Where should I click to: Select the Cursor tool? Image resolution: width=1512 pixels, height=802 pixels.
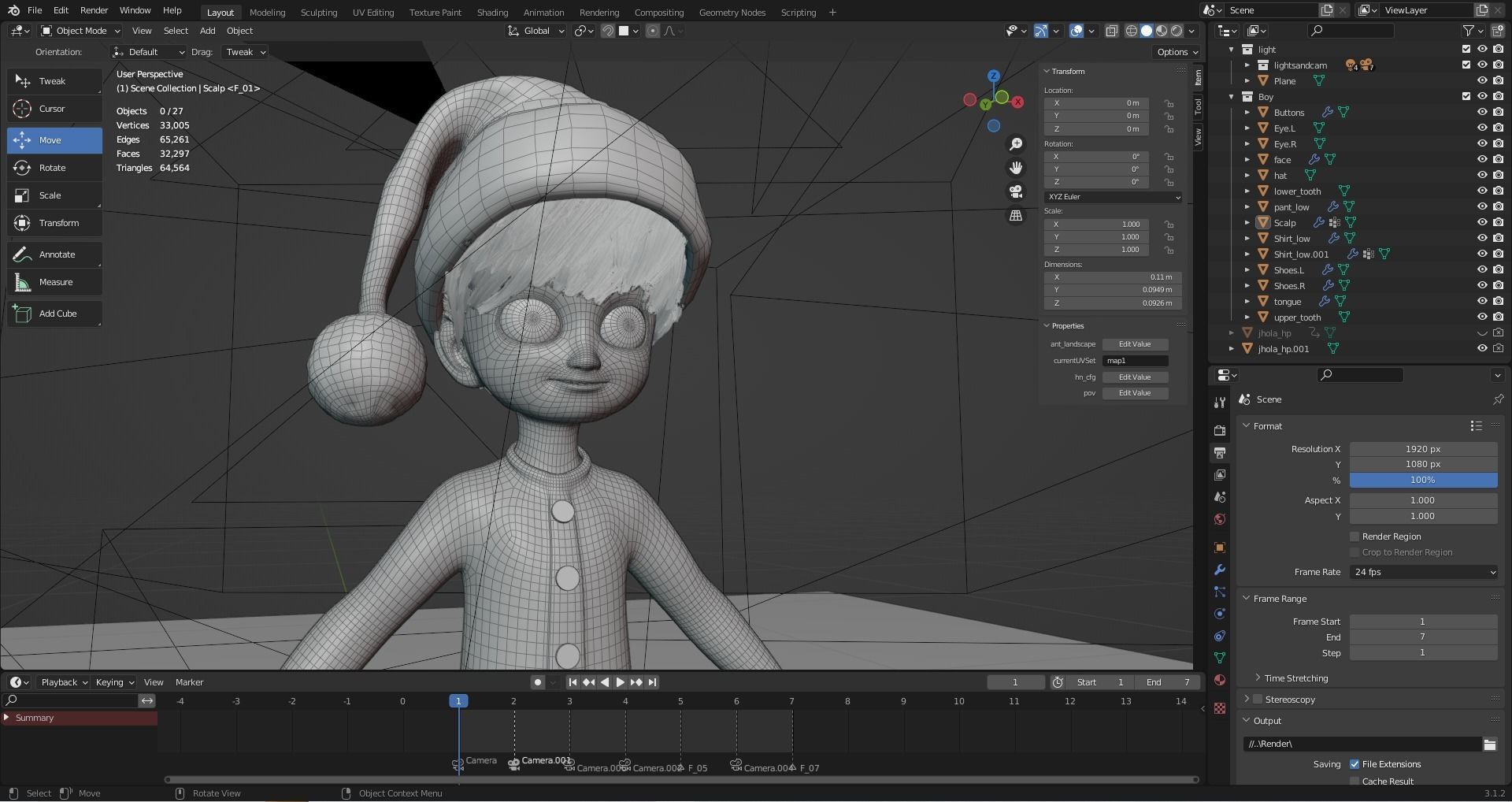(x=54, y=109)
